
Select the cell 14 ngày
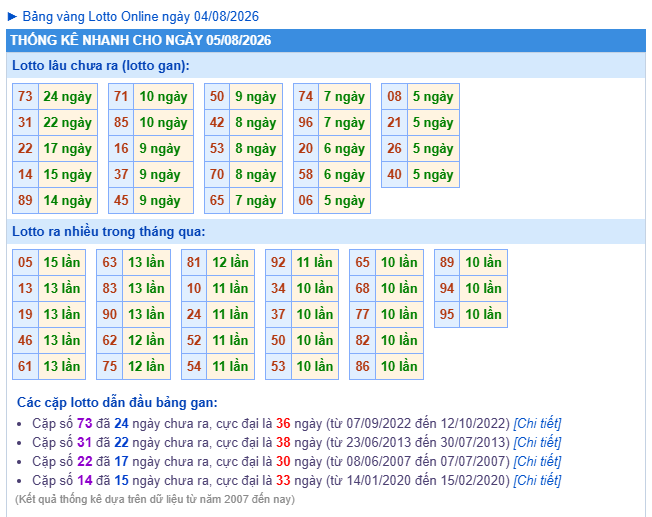[x=68, y=200]
